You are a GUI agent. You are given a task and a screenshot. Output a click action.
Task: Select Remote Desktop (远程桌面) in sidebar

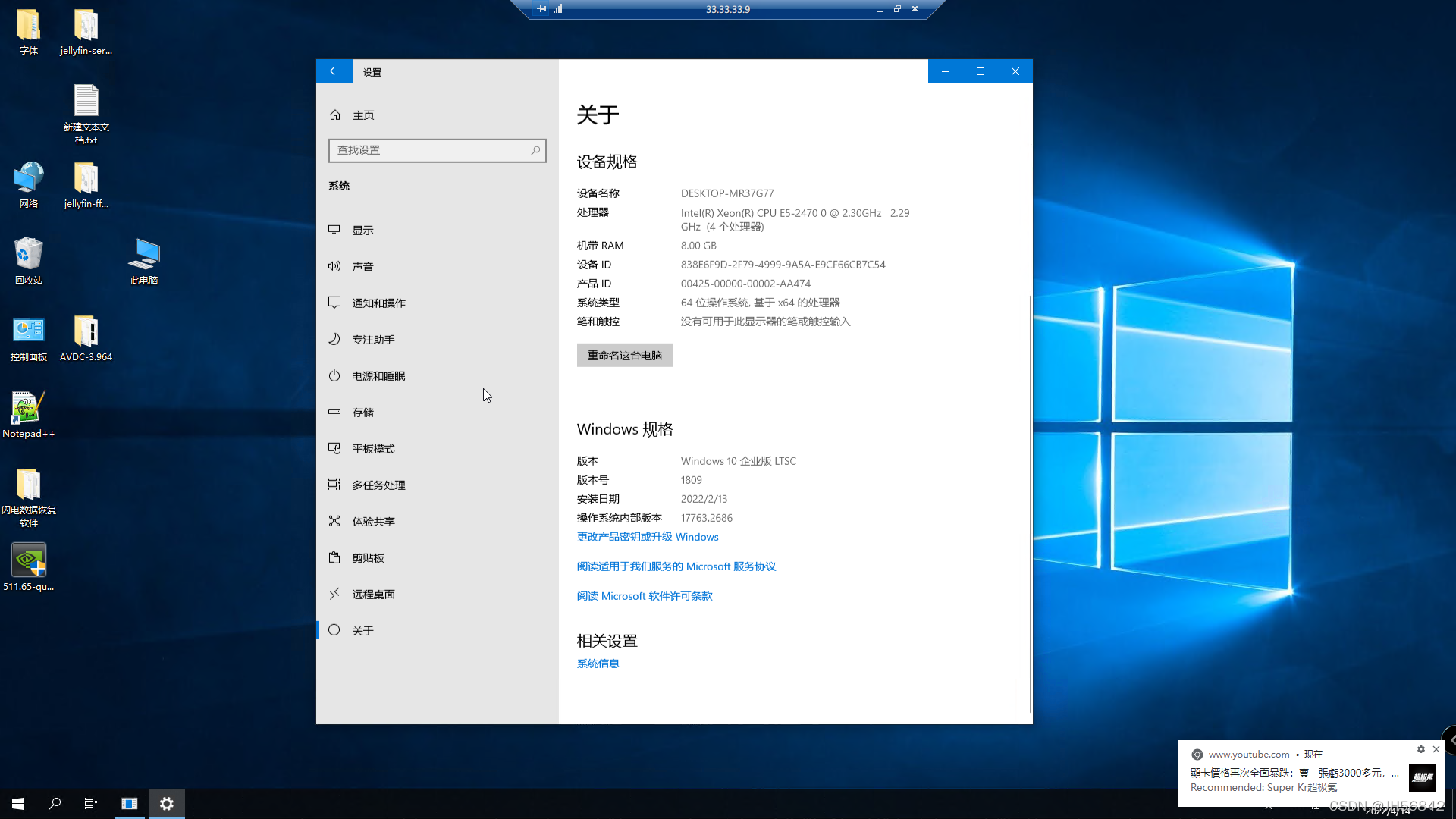tap(372, 595)
